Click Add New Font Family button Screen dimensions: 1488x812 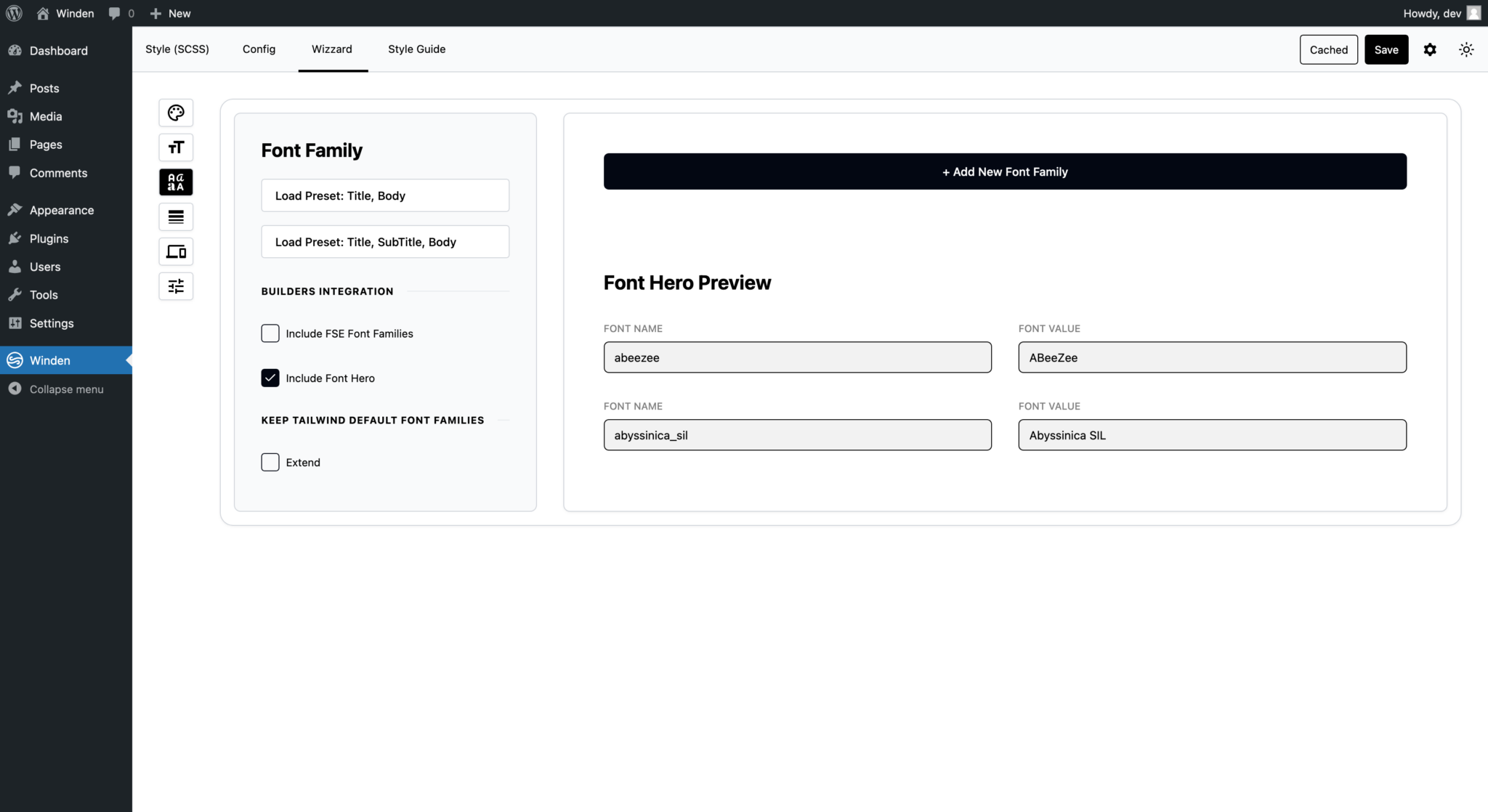[x=1005, y=171]
